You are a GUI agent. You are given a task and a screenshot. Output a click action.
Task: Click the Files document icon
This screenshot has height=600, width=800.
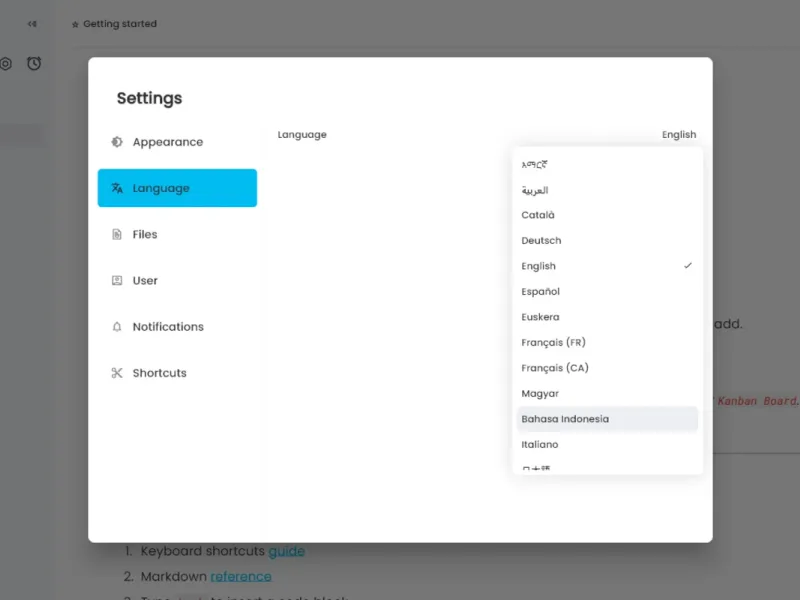click(117, 234)
